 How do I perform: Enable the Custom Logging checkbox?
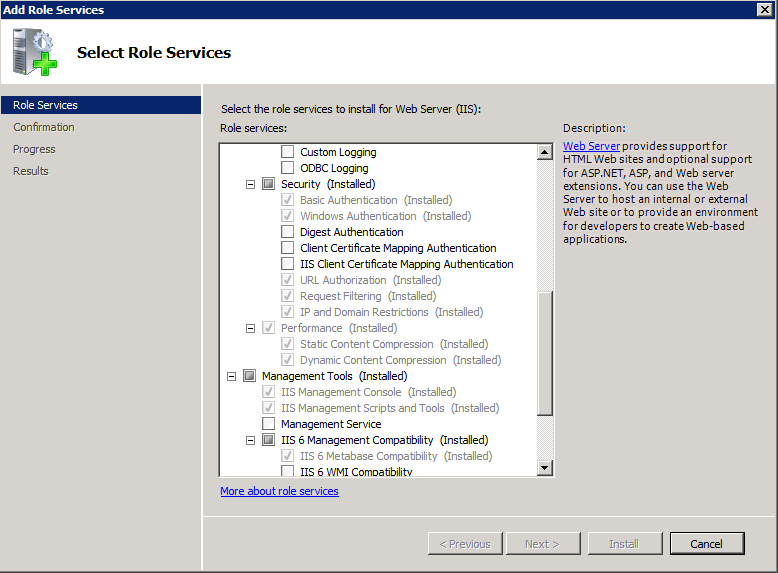coord(288,152)
